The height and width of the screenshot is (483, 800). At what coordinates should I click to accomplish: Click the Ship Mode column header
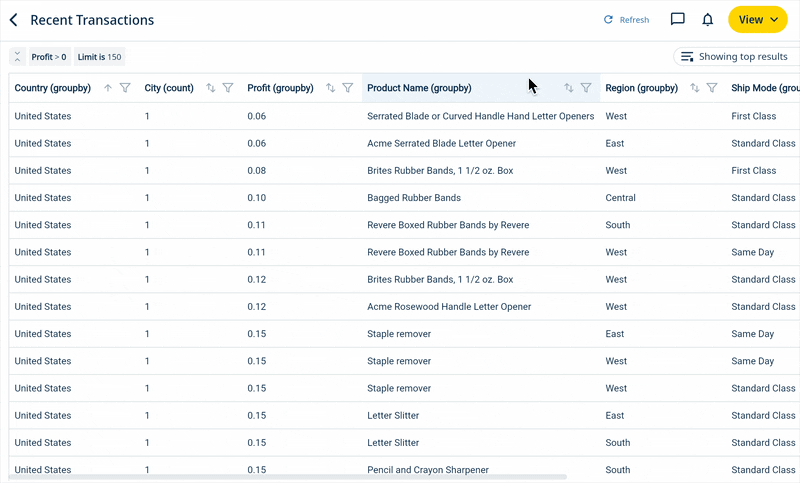(765, 88)
